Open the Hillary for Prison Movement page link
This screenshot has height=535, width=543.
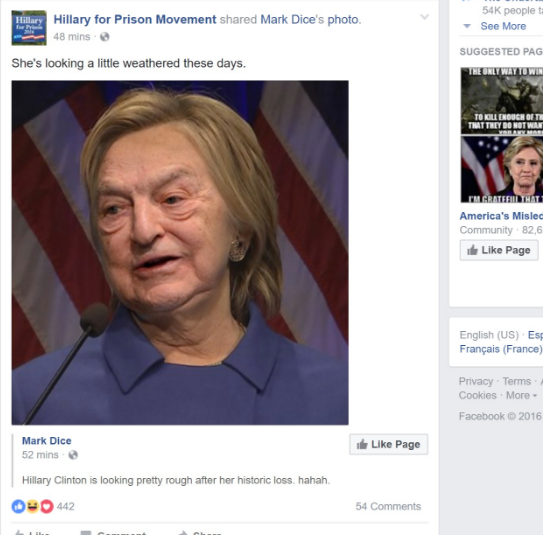(135, 19)
